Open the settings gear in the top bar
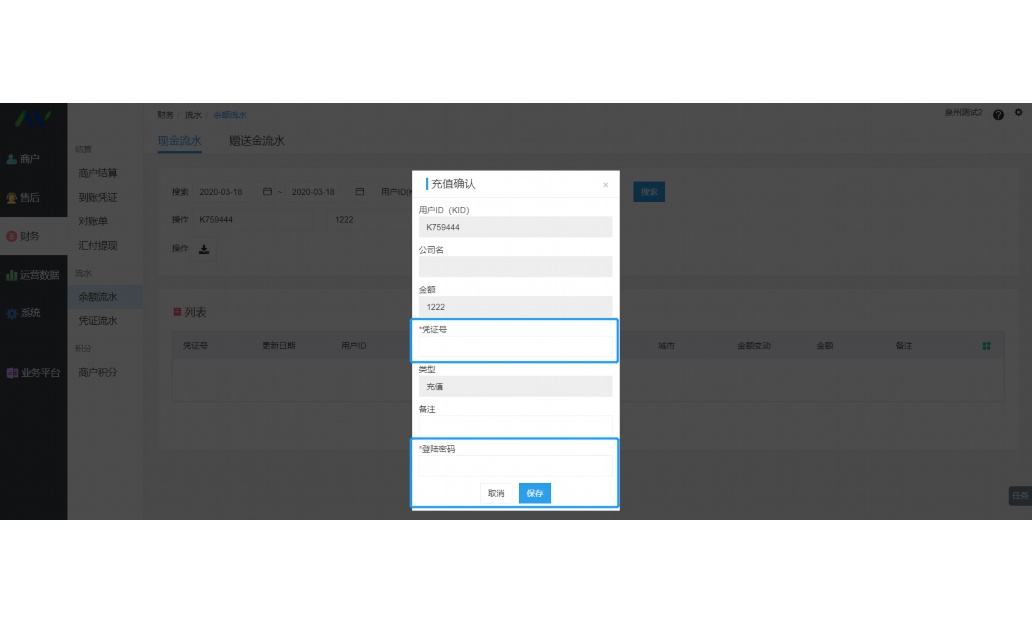Screen dimensions: 1032x623 [1019, 113]
